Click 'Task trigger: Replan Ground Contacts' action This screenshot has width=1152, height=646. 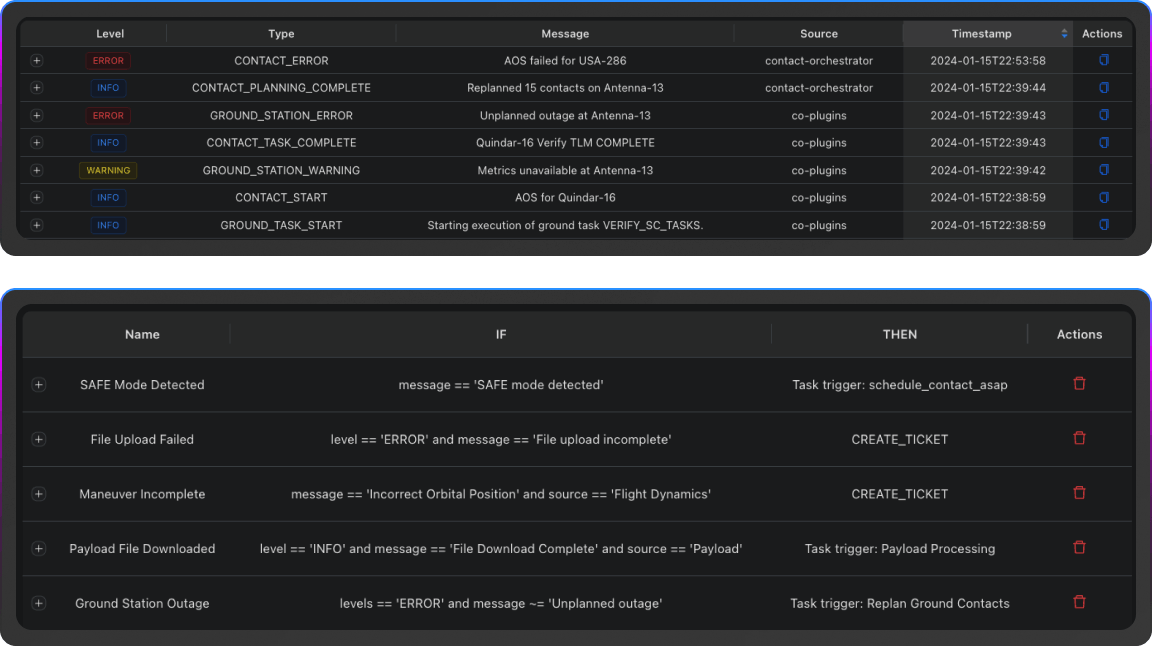pyautogui.click(x=900, y=603)
